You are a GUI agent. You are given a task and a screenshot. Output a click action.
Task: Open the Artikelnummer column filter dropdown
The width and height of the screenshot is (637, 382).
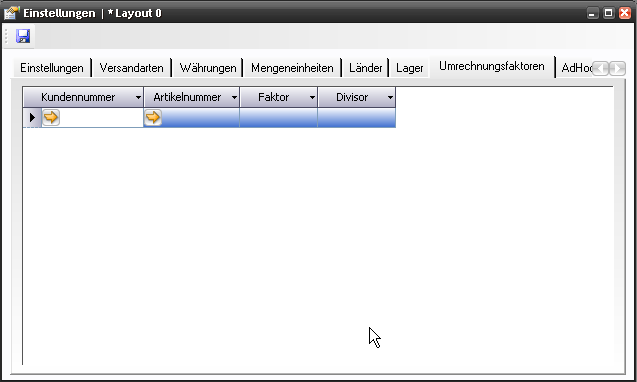(x=234, y=97)
